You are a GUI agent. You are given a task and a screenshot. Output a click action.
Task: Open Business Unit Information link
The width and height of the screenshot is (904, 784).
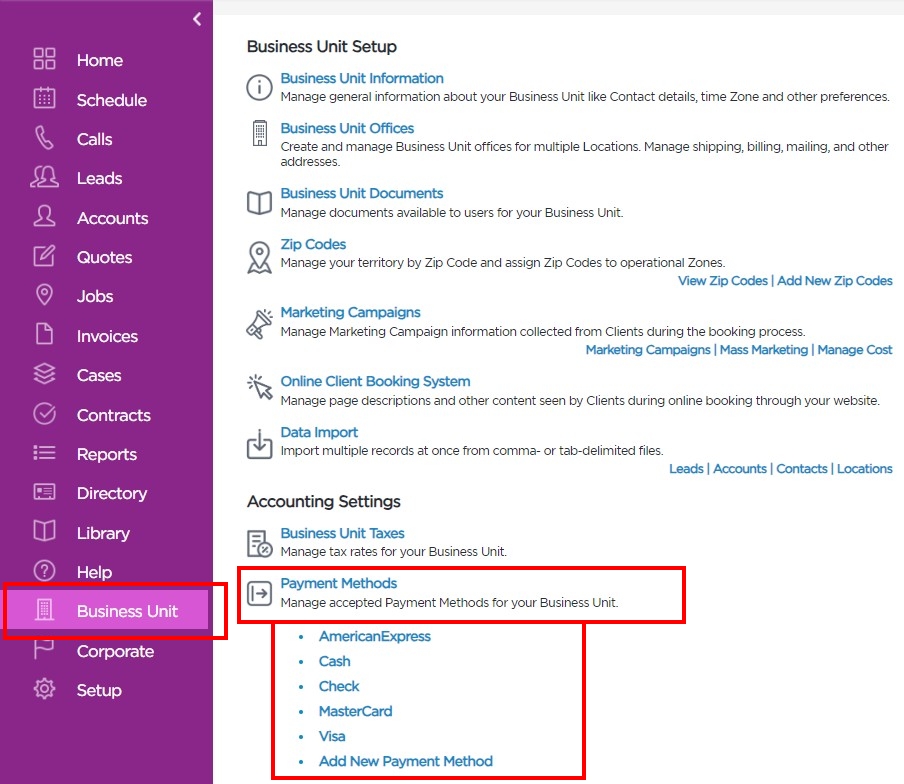click(362, 78)
